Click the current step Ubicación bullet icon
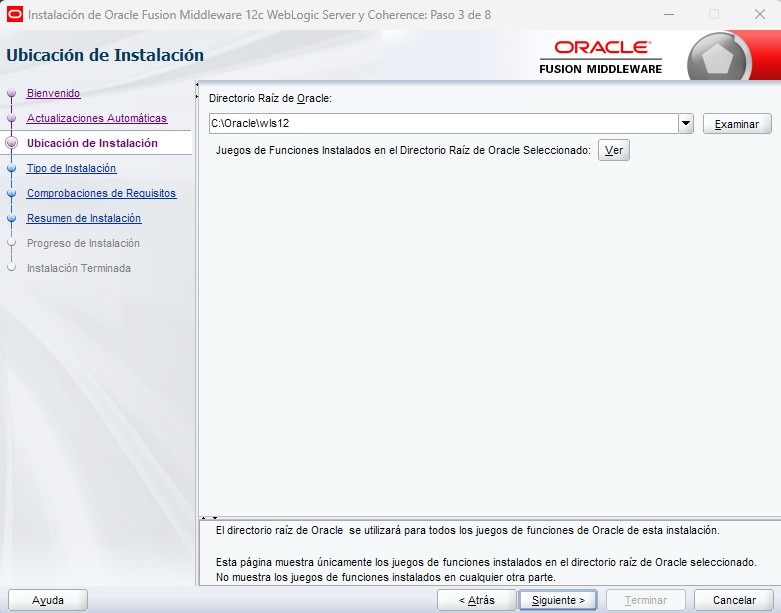The height and width of the screenshot is (613, 781). 12,143
